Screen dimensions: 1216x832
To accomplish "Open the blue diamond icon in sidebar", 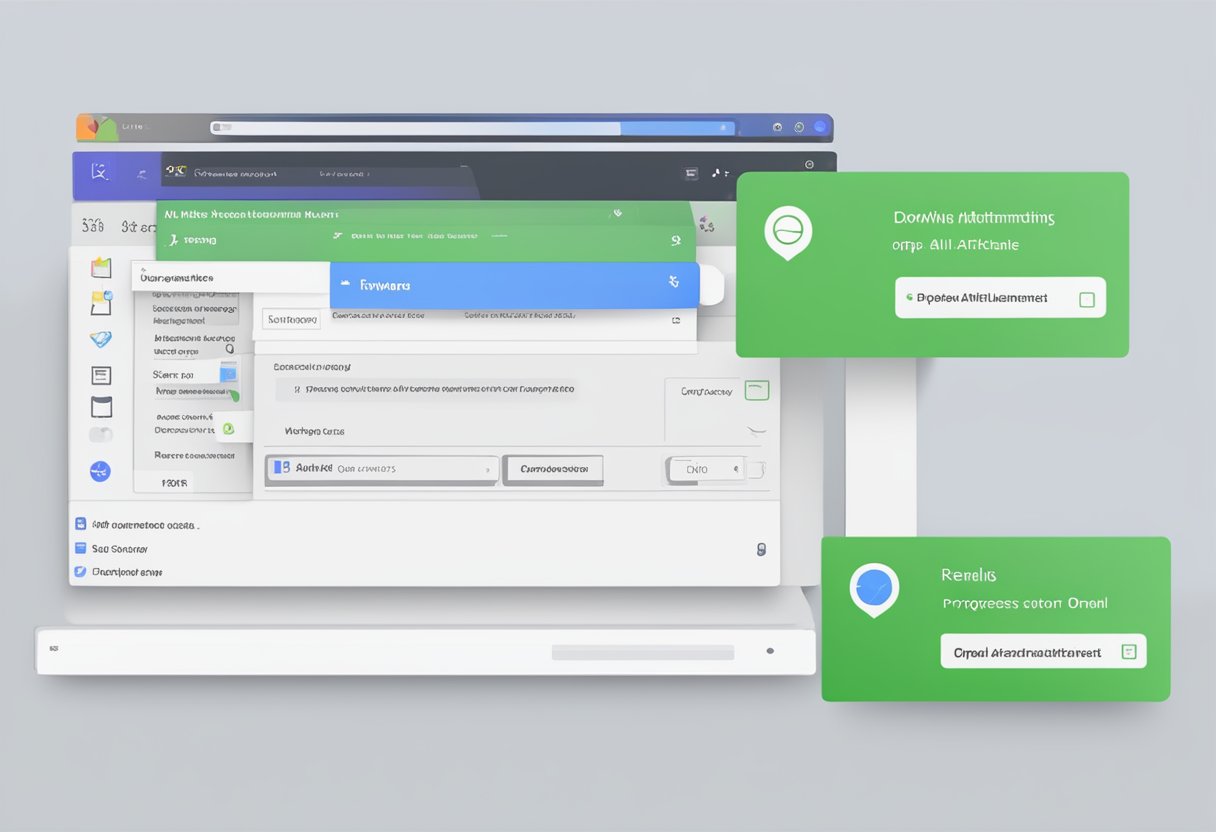I will (101, 339).
